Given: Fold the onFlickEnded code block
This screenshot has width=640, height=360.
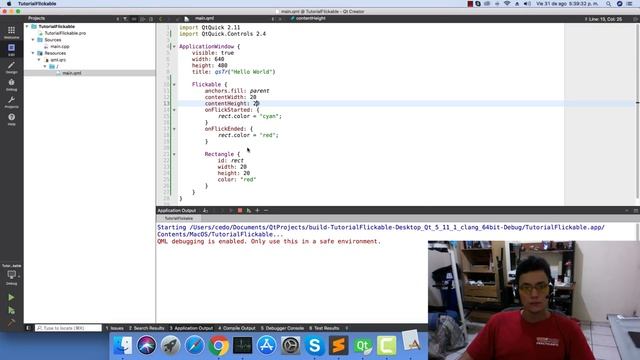Looking at the screenshot, I should click(174, 129).
